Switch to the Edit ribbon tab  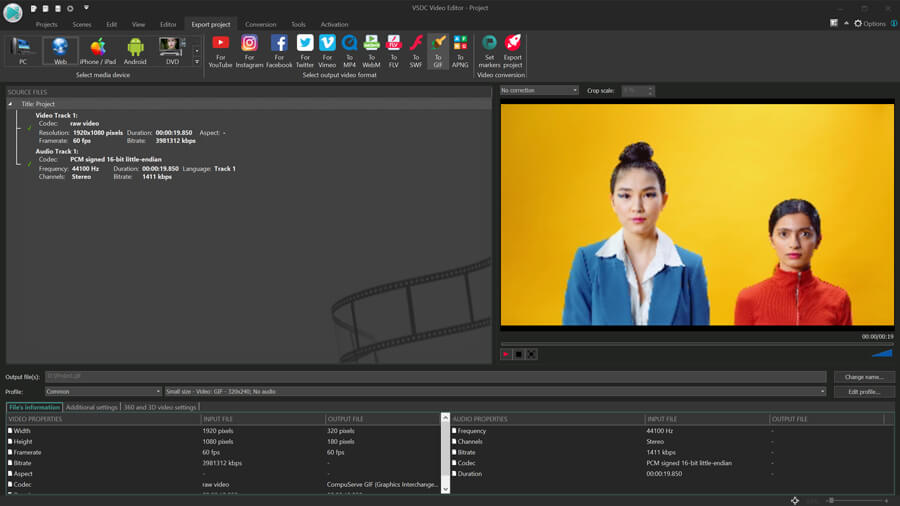click(x=111, y=25)
